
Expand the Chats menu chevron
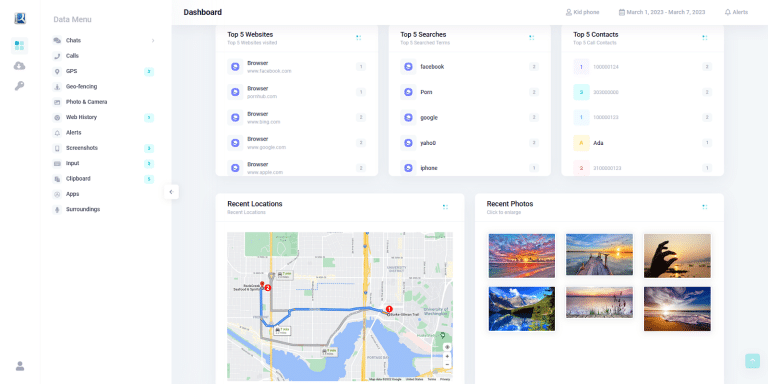153,41
